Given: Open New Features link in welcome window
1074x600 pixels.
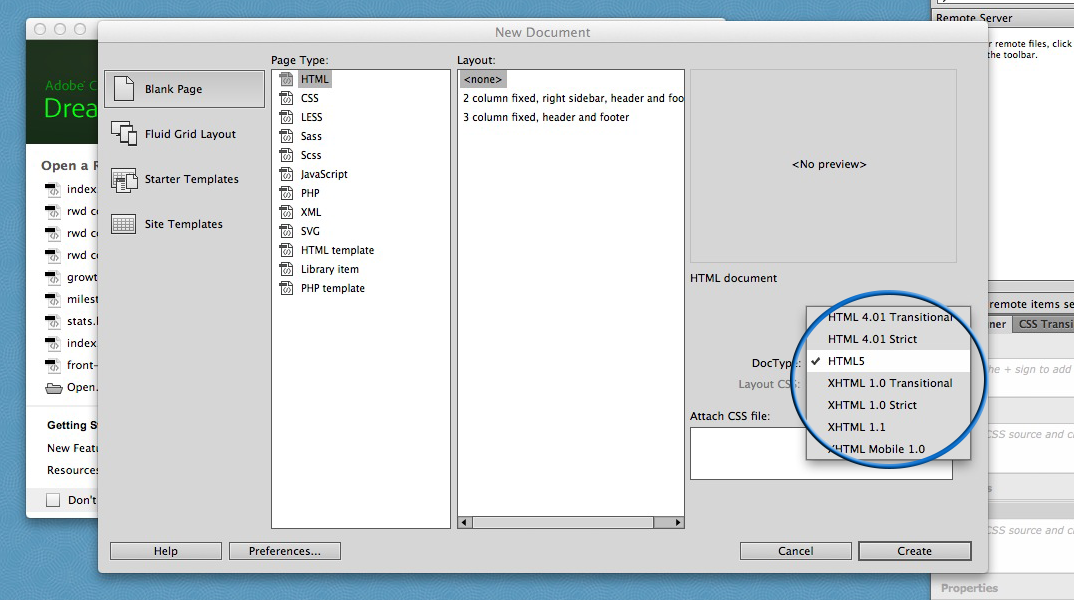Looking at the screenshot, I should (x=73, y=448).
